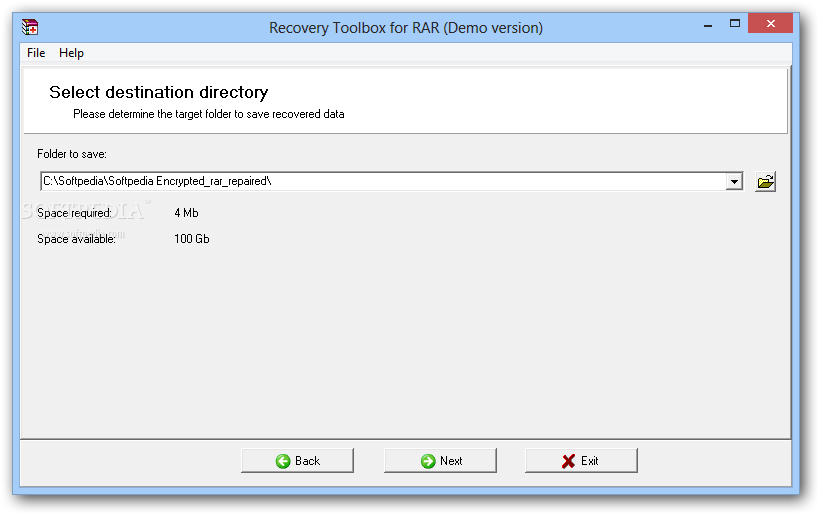The width and height of the screenshot is (820, 515).
Task: Click the Next button
Action: tap(440, 461)
